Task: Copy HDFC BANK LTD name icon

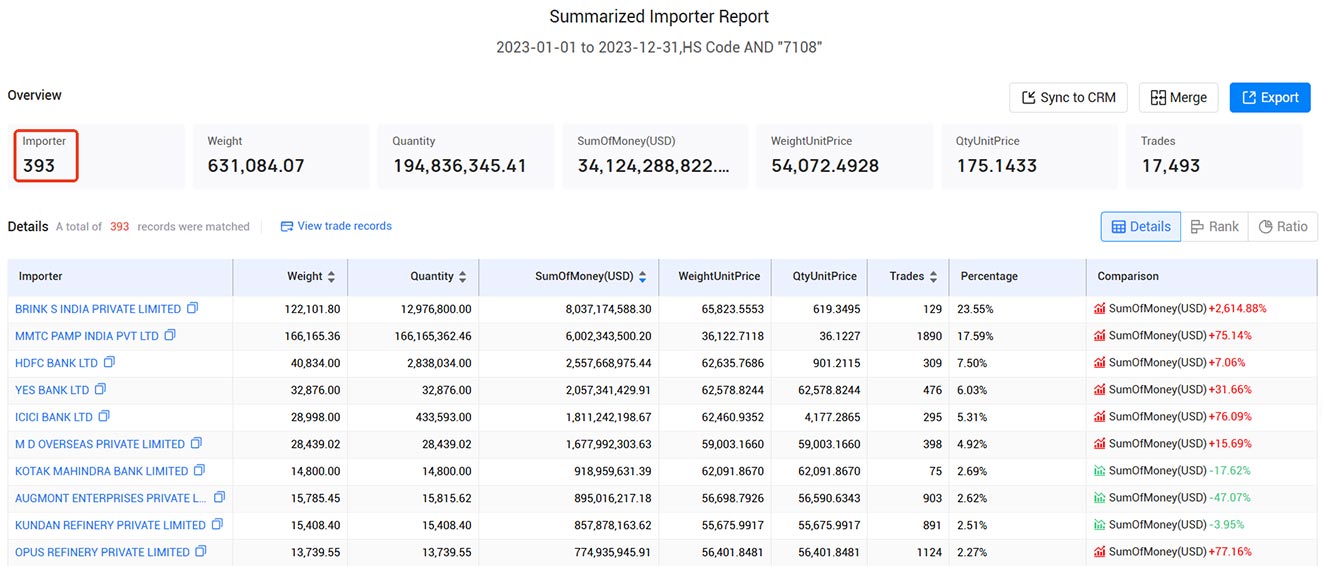Action: 110,362
